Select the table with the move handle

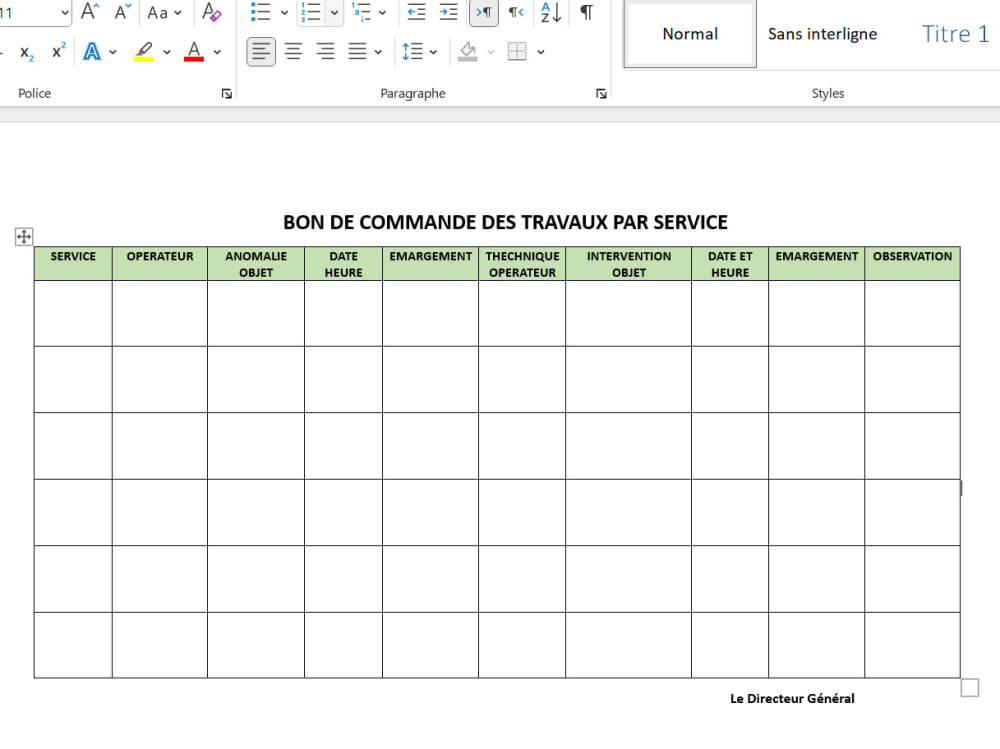click(x=24, y=237)
